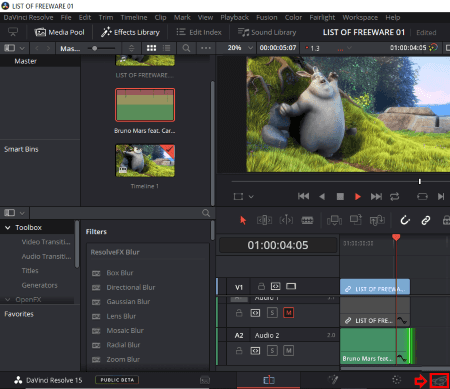The image size is (450, 389).
Task: Open the Trim menu
Action: pos(106,17)
